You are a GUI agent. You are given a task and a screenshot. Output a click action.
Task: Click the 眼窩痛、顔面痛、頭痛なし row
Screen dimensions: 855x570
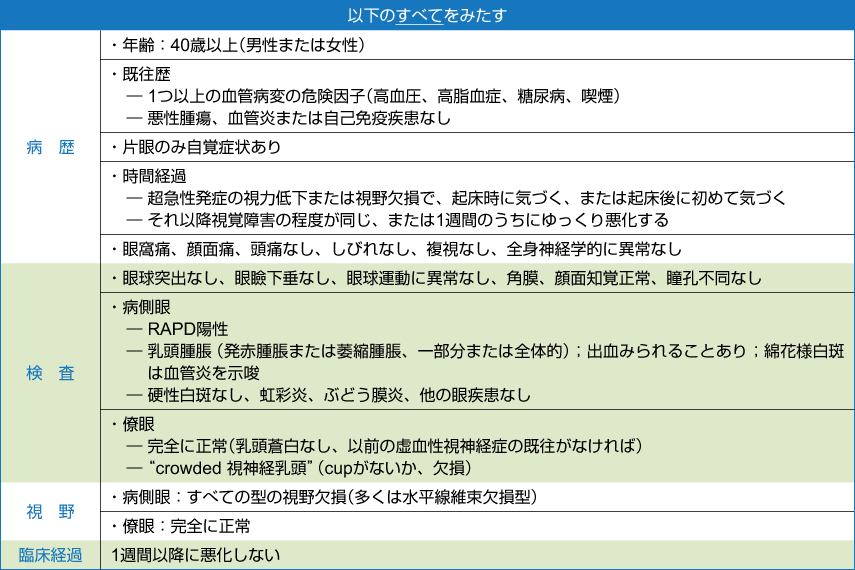click(x=395, y=248)
